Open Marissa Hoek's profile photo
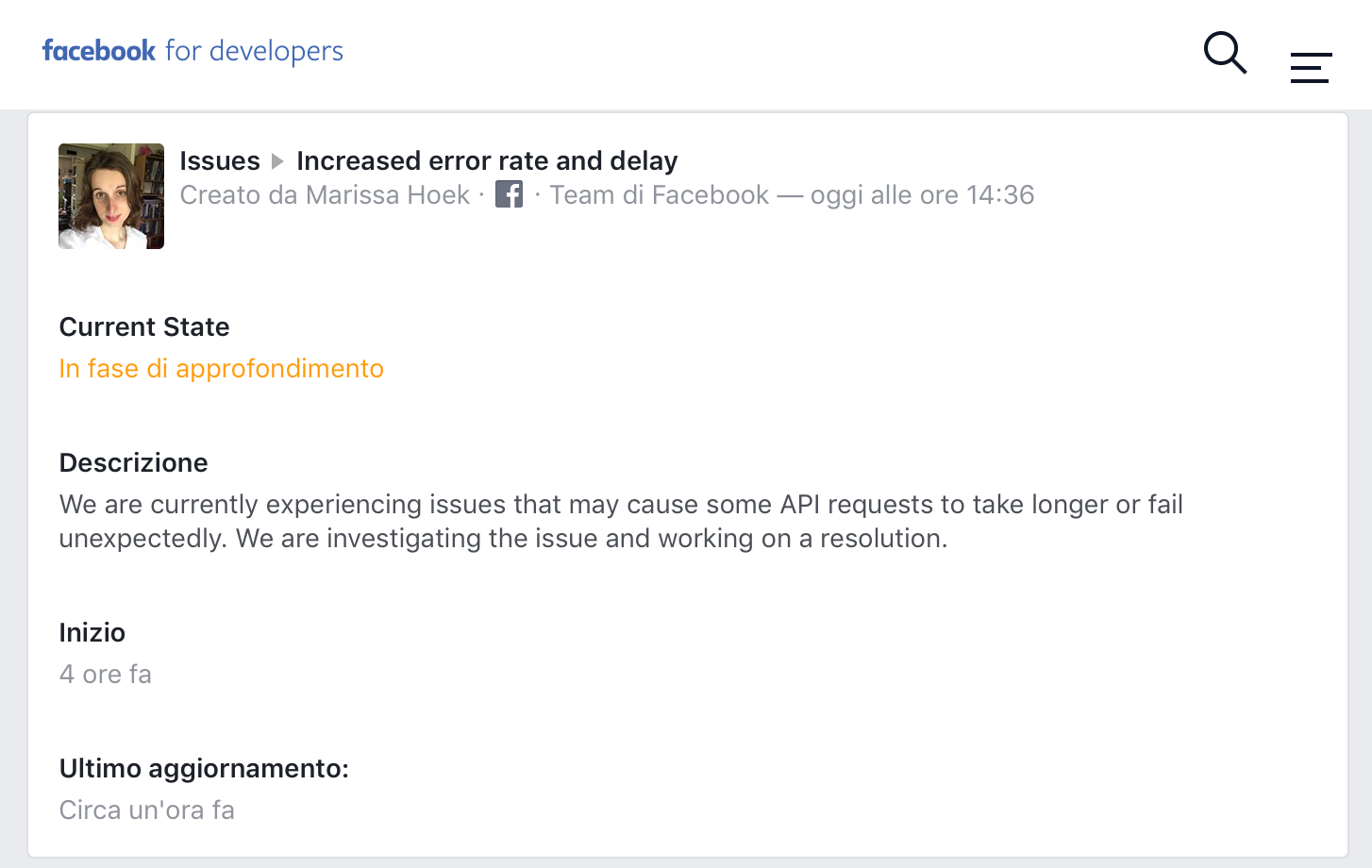The width and height of the screenshot is (1372, 868). pyautogui.click(x=111, y=196)
